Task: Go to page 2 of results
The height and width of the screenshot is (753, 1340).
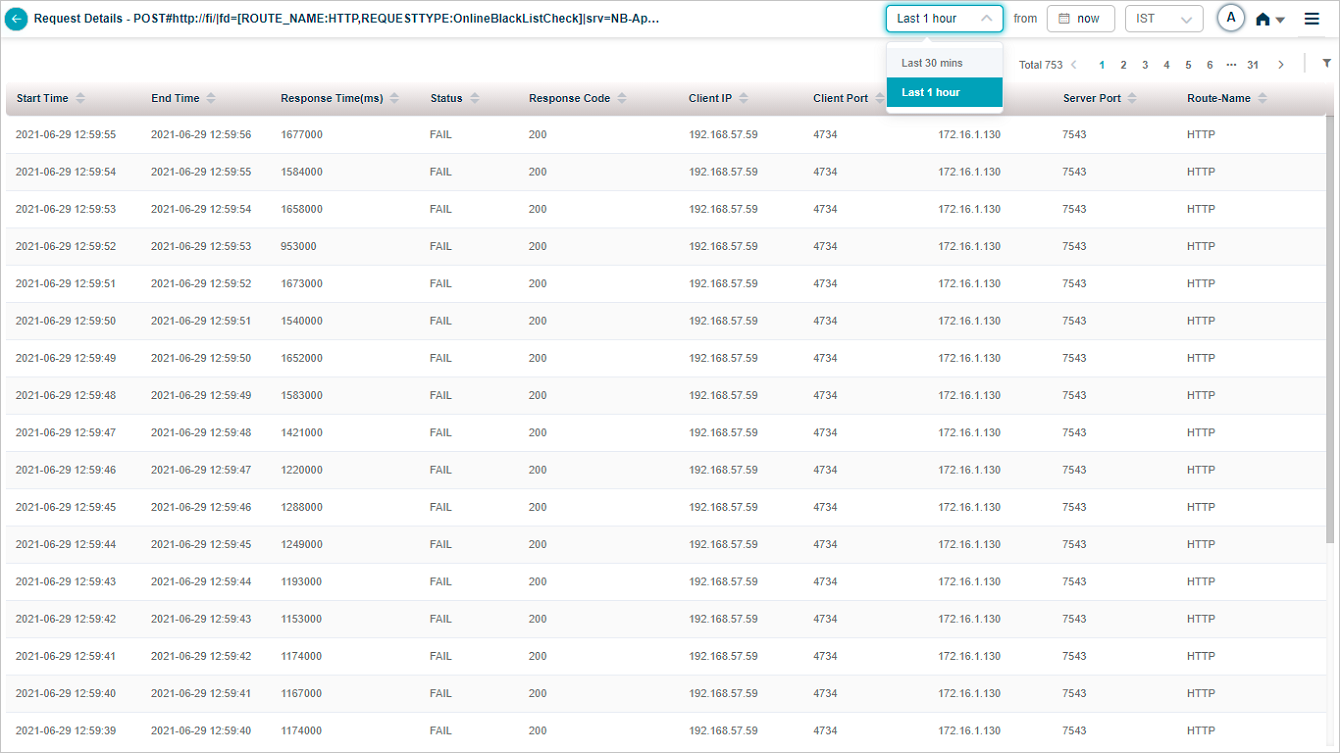Action: pos(1123,65)
